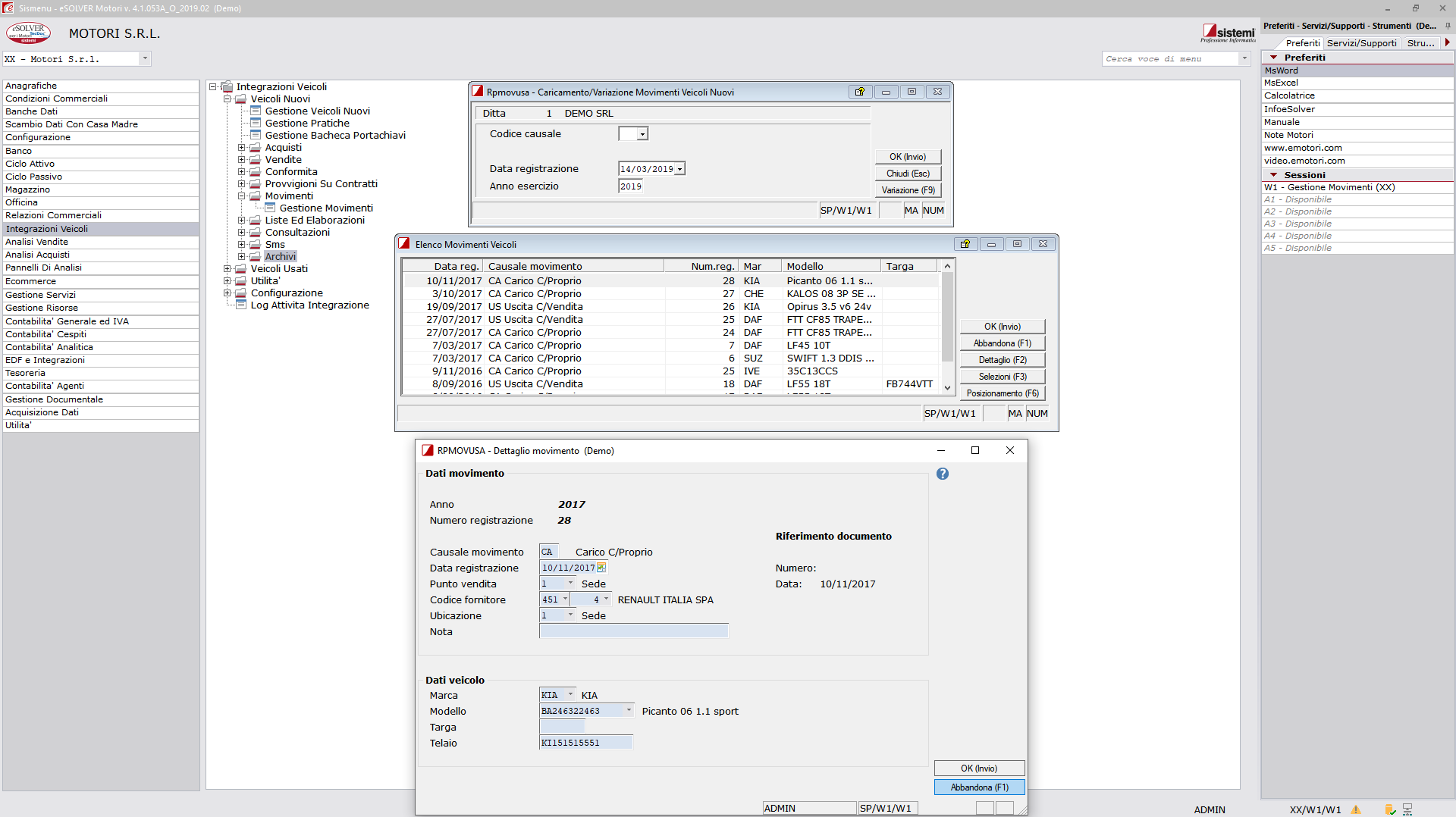Switch to the Preferiti tab

1302,43
